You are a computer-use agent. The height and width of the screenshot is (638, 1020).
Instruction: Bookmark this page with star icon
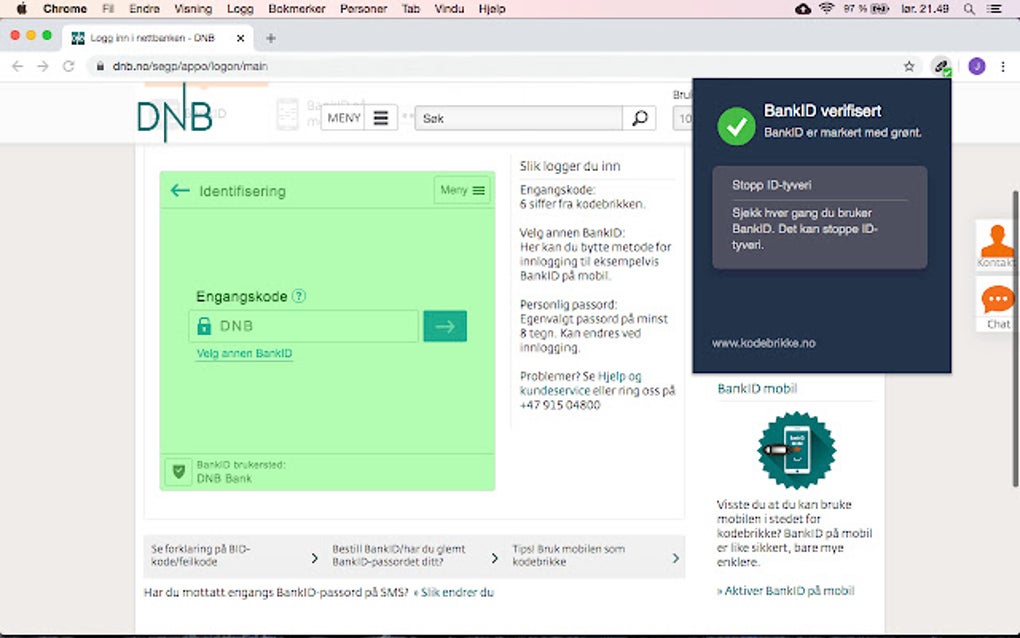pyautogui.click(x=909, y=66)
